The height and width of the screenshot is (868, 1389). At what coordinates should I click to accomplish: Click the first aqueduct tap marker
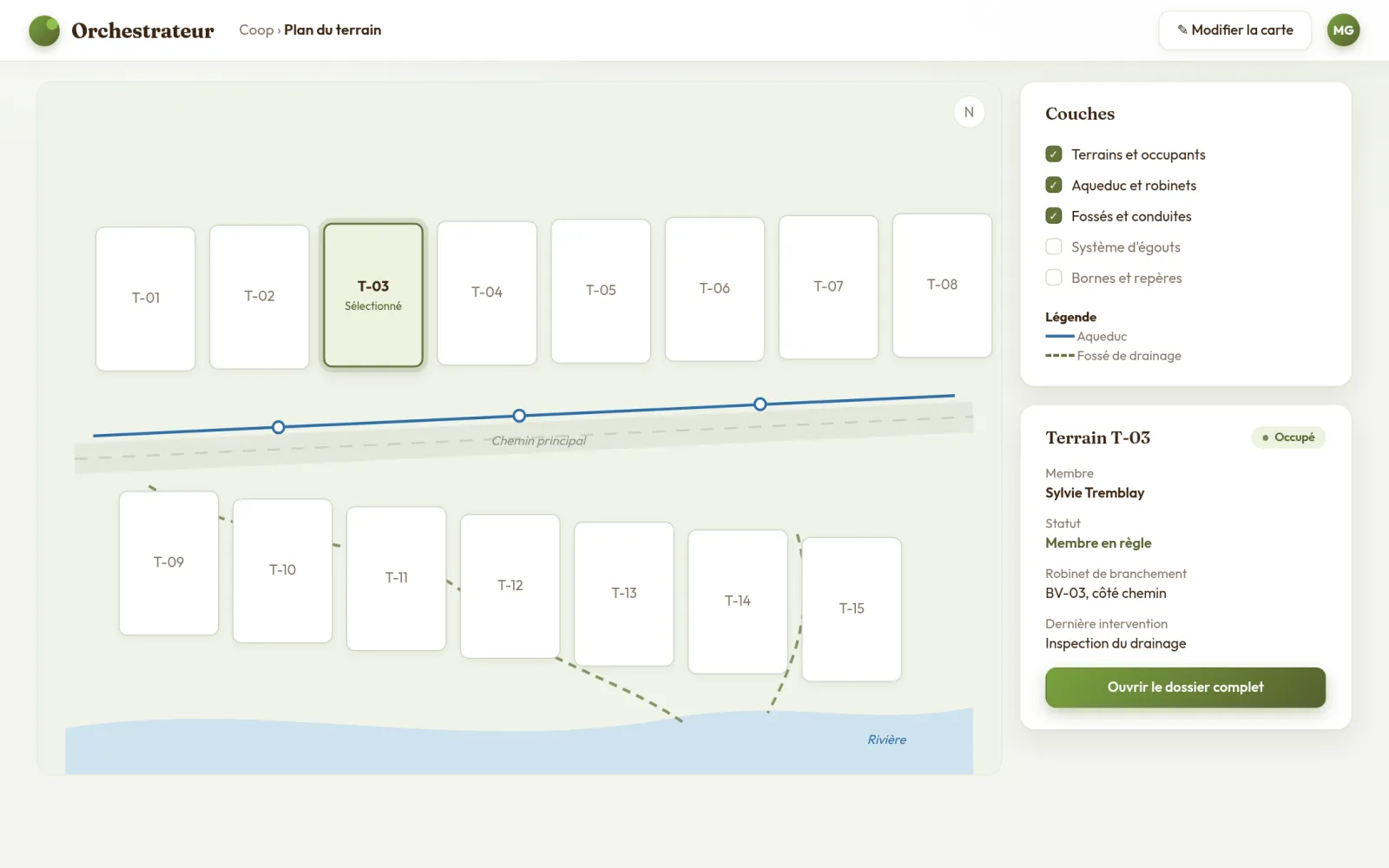click(279, 427)
